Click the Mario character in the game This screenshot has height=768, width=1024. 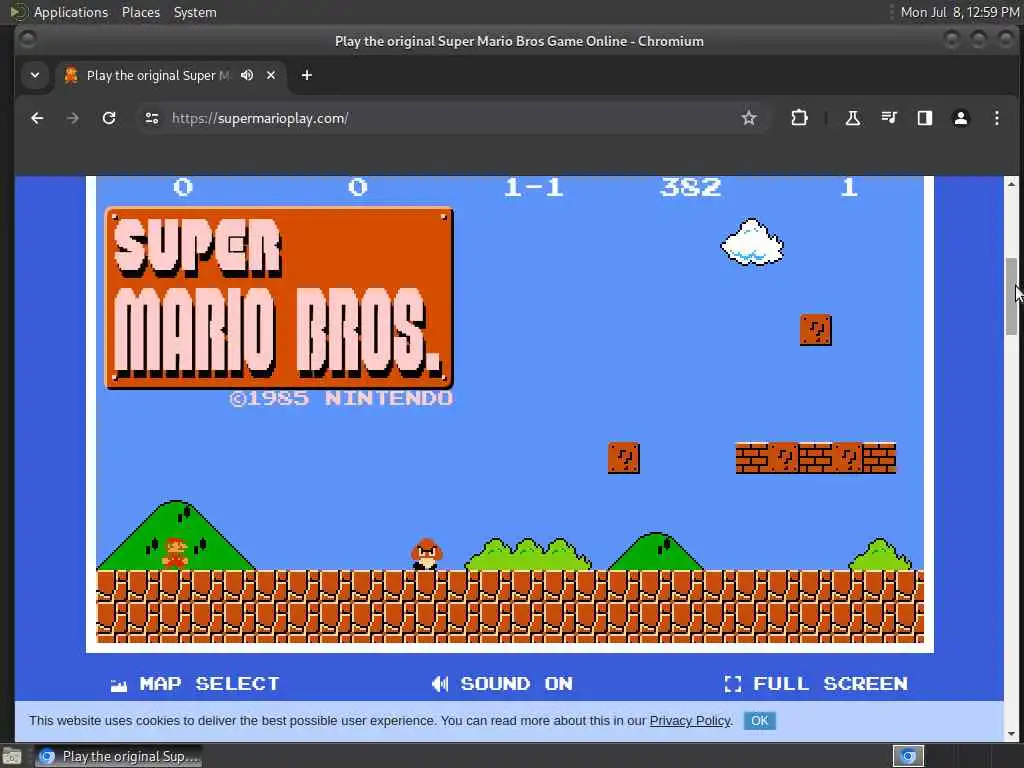point(175,553)
